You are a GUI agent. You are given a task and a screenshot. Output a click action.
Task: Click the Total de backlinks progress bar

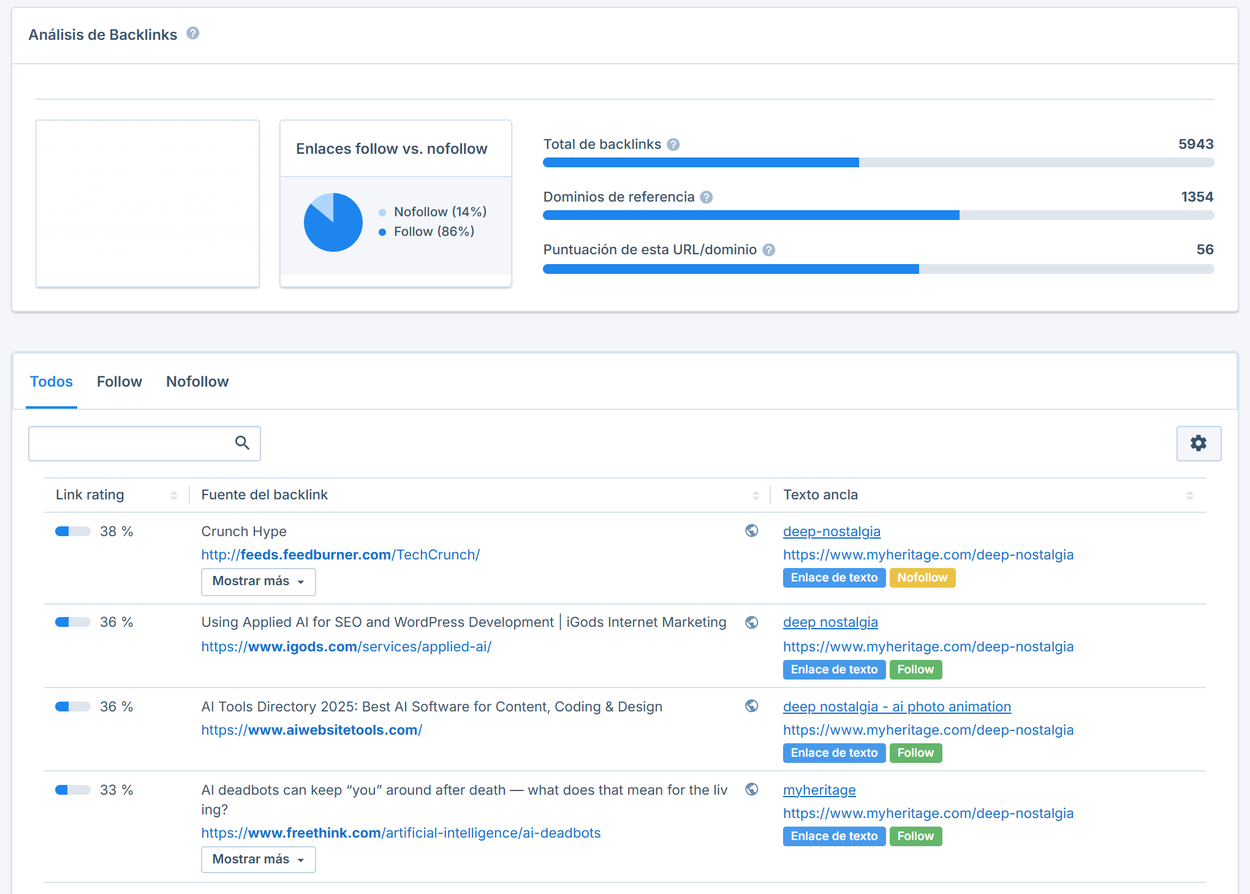(878, 162)
